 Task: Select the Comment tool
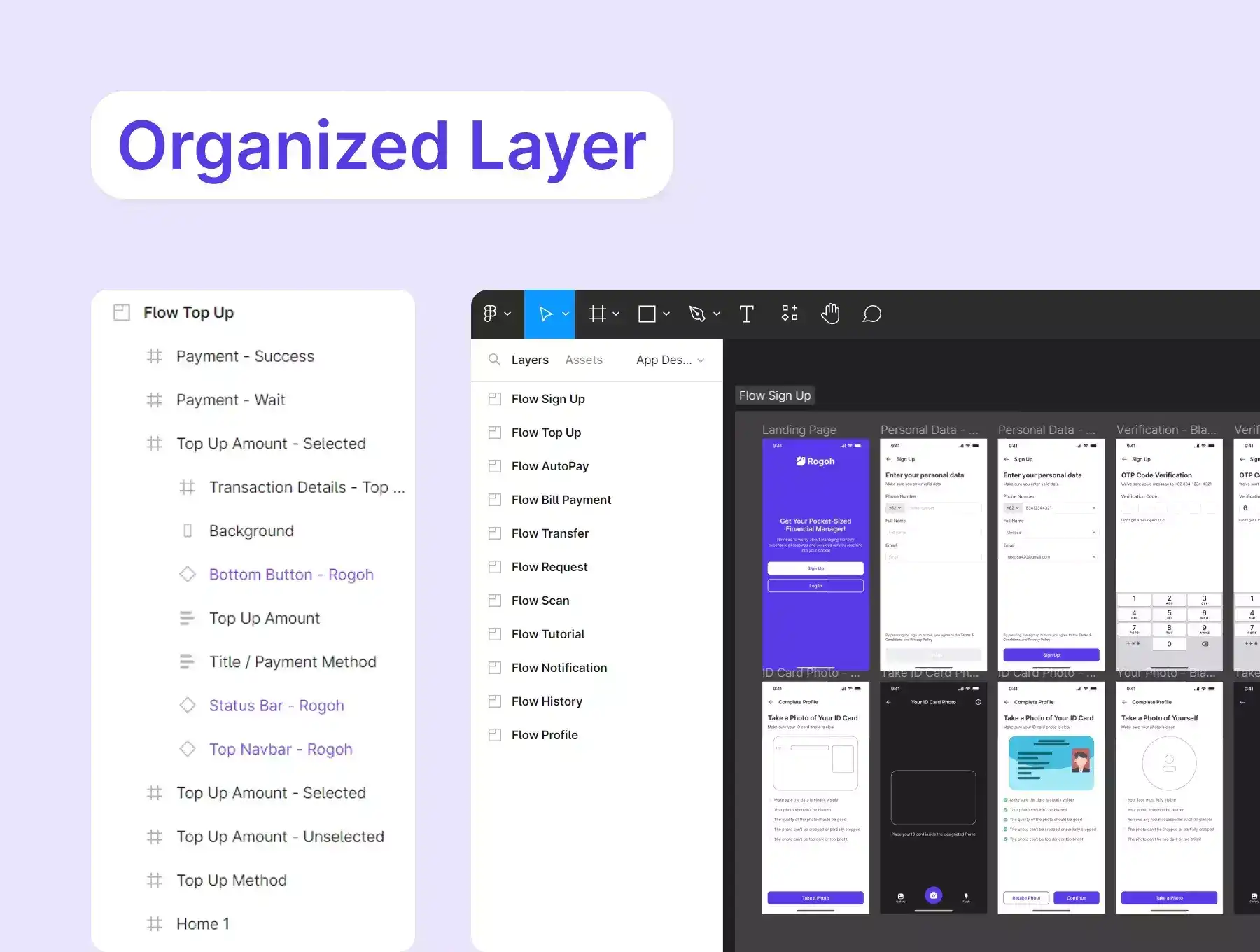(871, 314)
